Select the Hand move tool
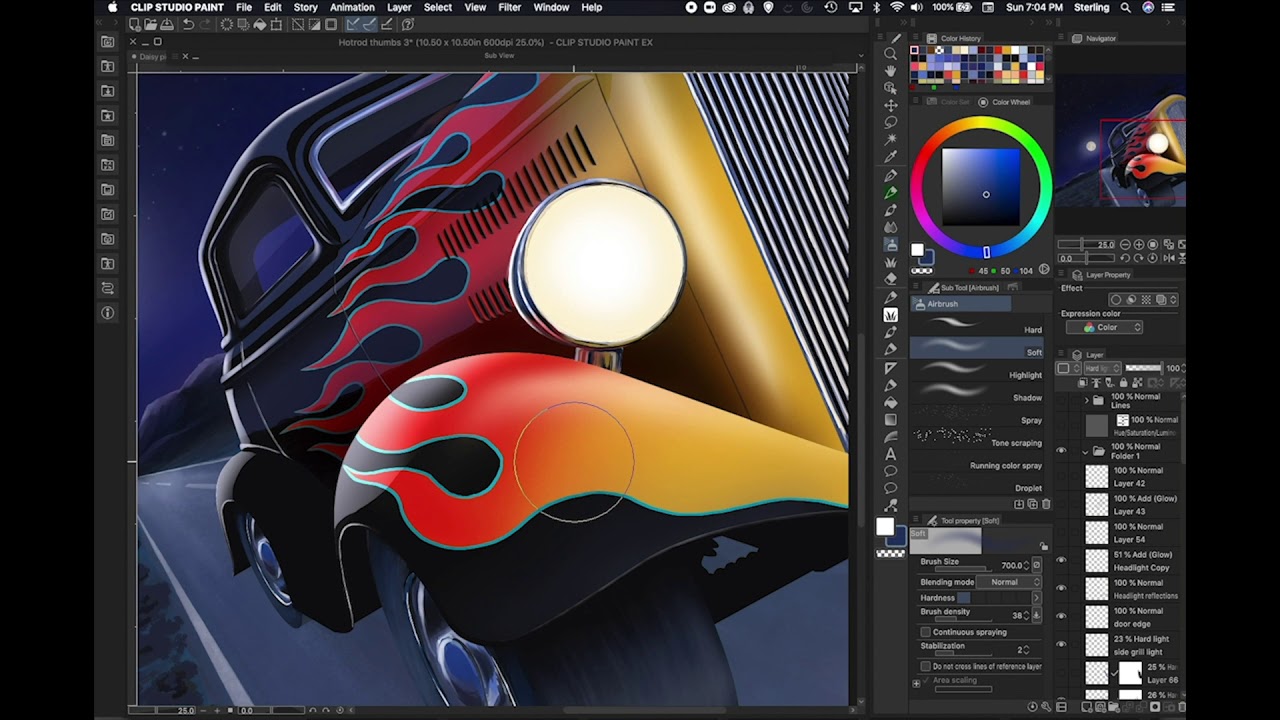The height and width of the screenshot is (720, 1280). (890, 71)
